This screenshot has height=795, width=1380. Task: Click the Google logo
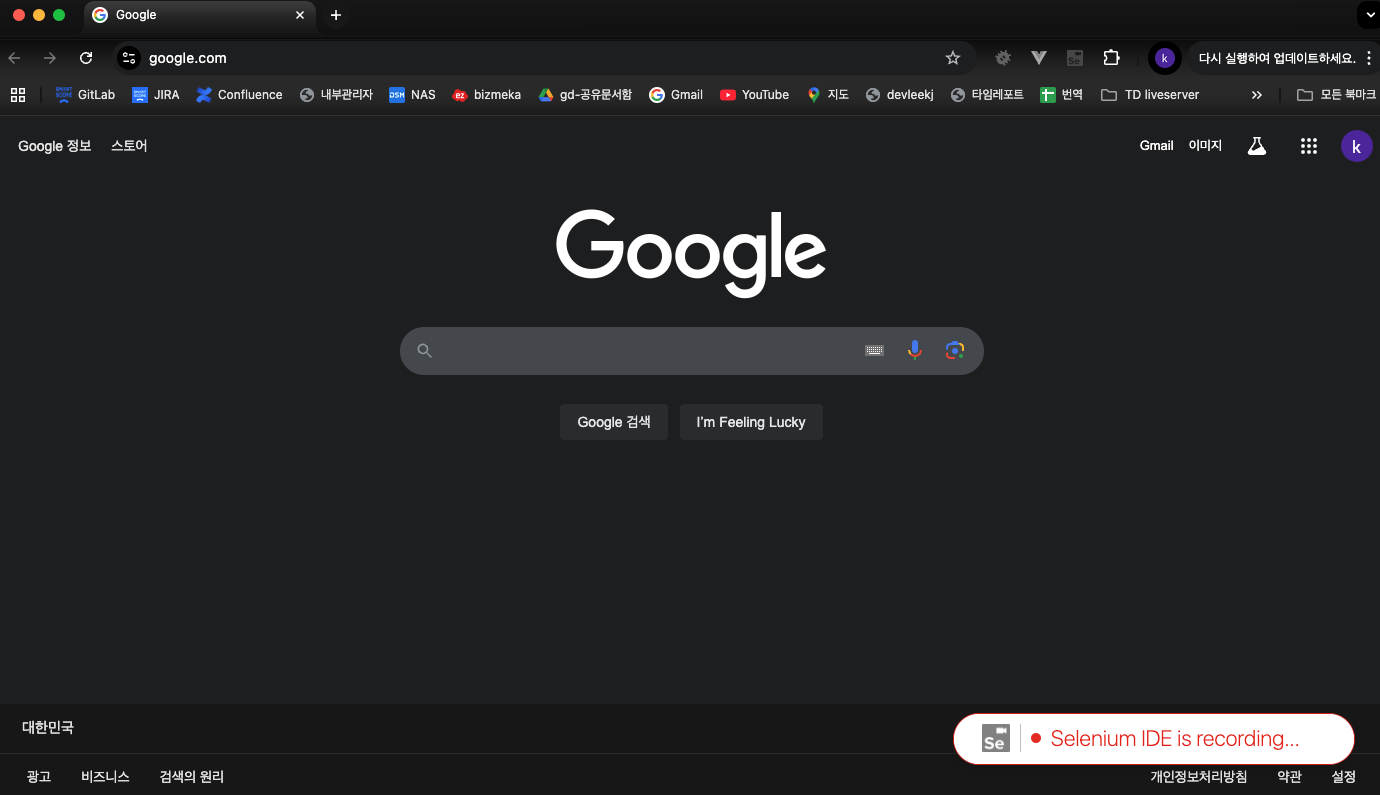point(691,253)
